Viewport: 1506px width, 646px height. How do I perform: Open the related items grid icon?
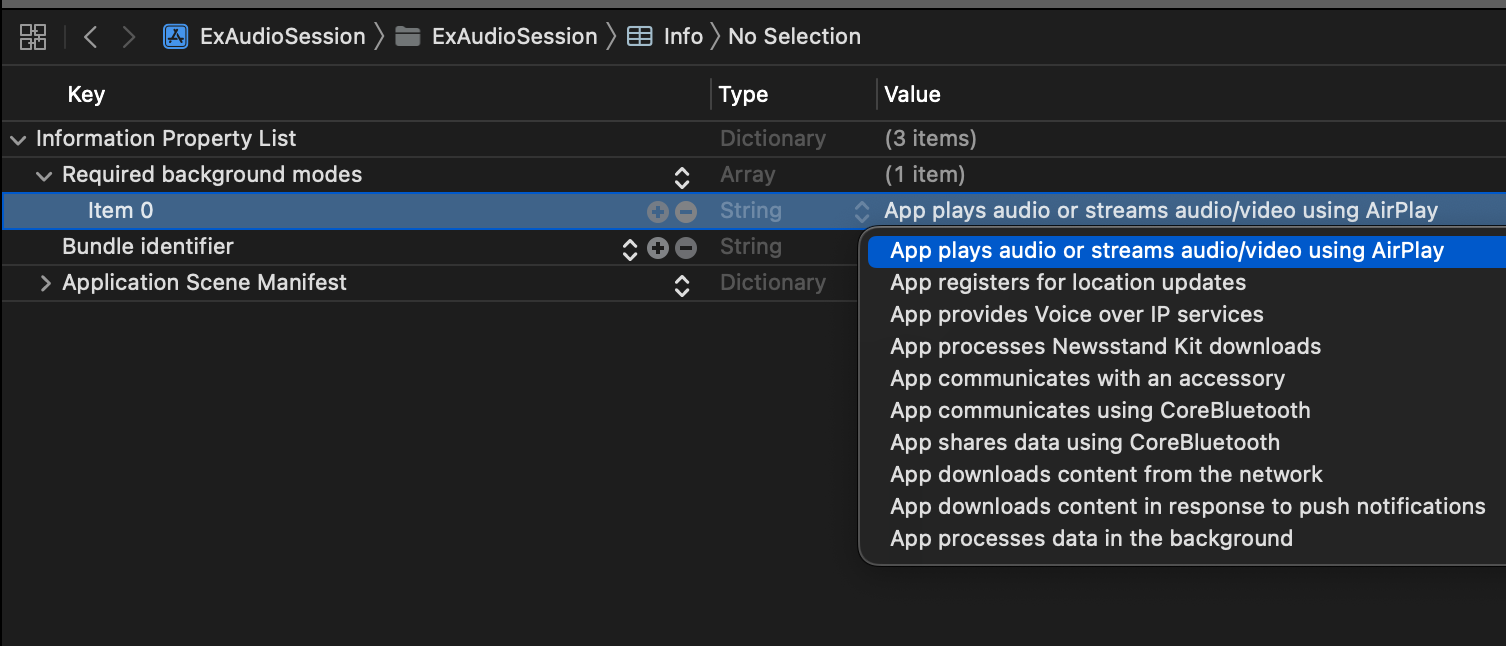pyautogui.click(x=33, y=37)
